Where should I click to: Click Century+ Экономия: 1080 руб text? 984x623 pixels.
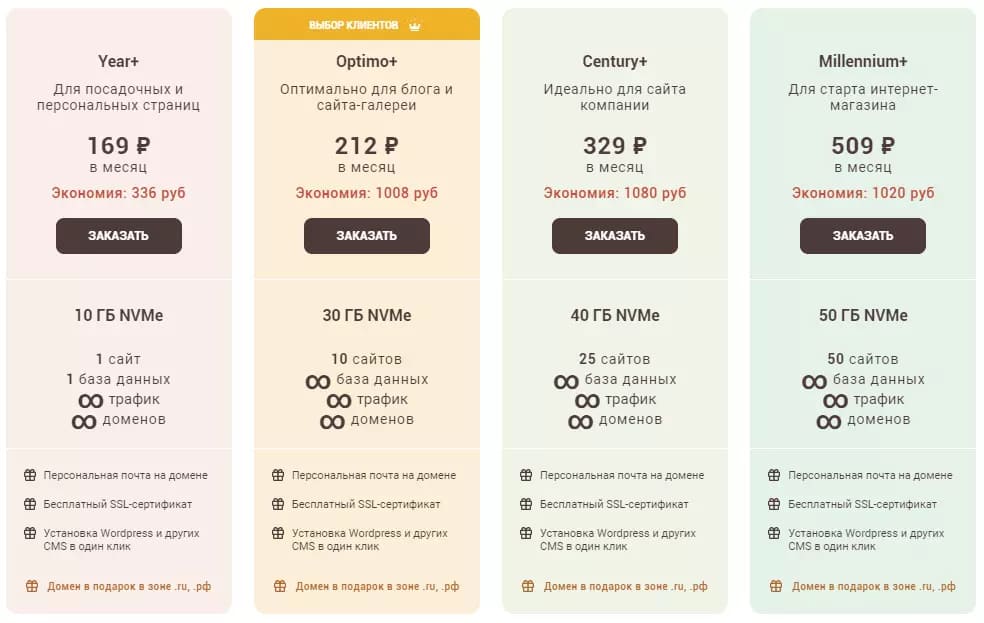pos(614,193)
